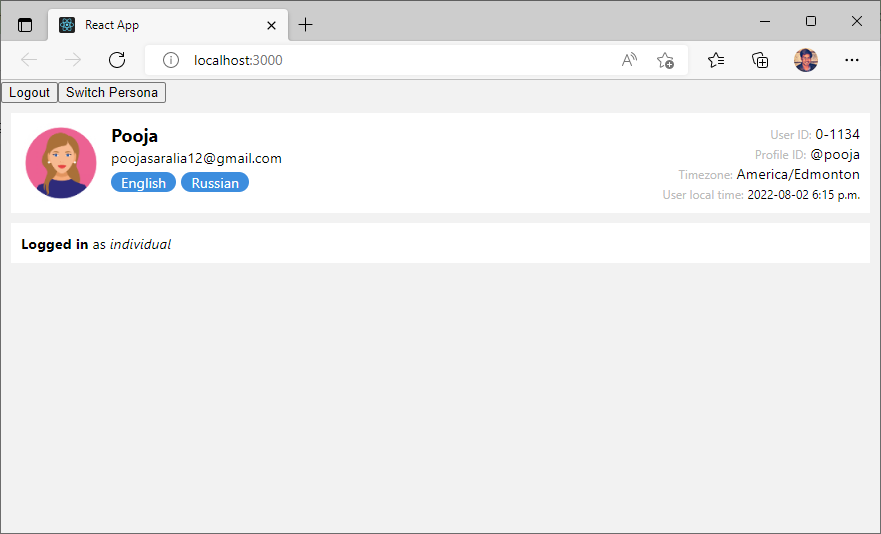This screenshot has width=881, height=534.
Task: Click the browser profile avatar
Action: [806, 60]
